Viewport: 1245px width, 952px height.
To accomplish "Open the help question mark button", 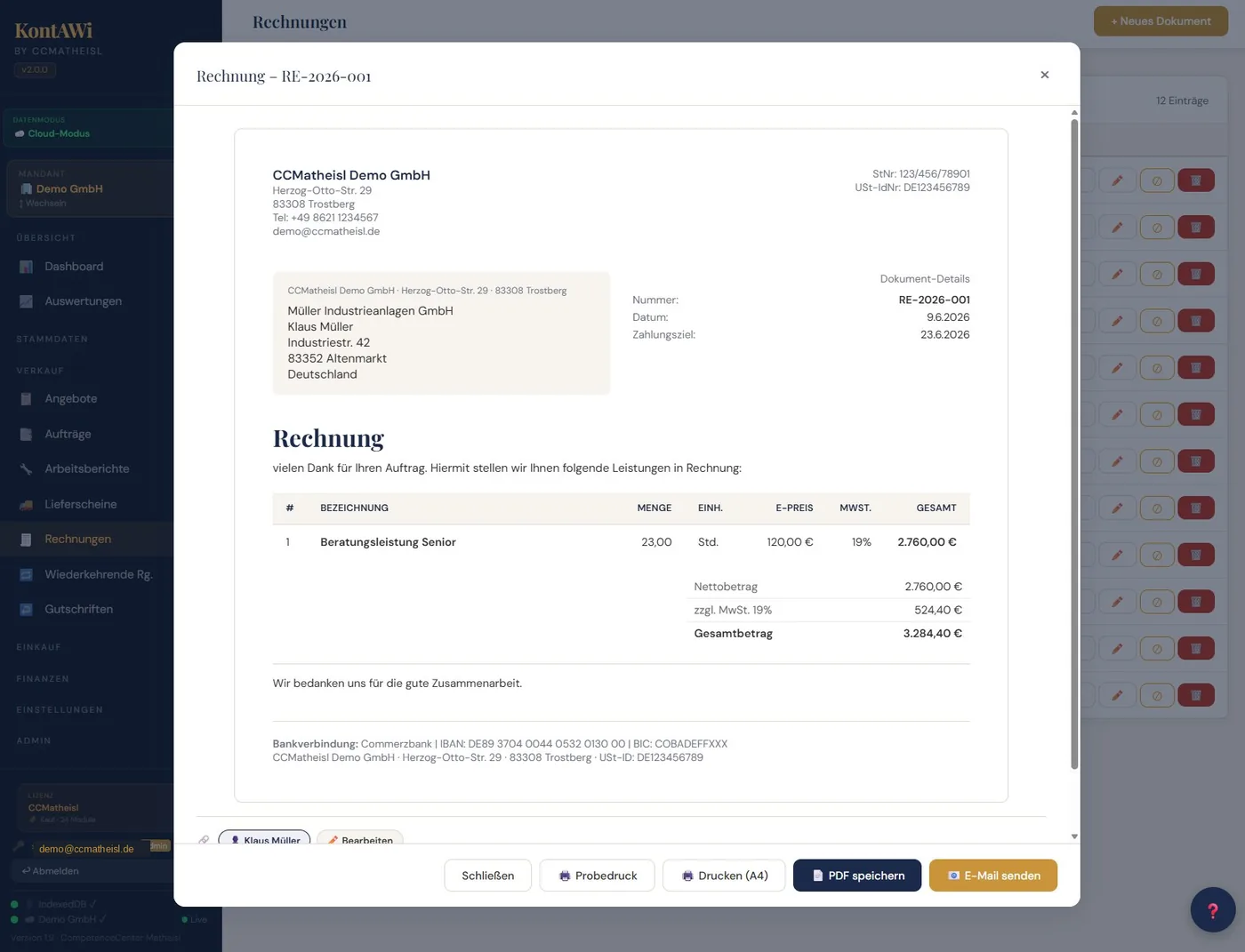I will coord(1213,909).
